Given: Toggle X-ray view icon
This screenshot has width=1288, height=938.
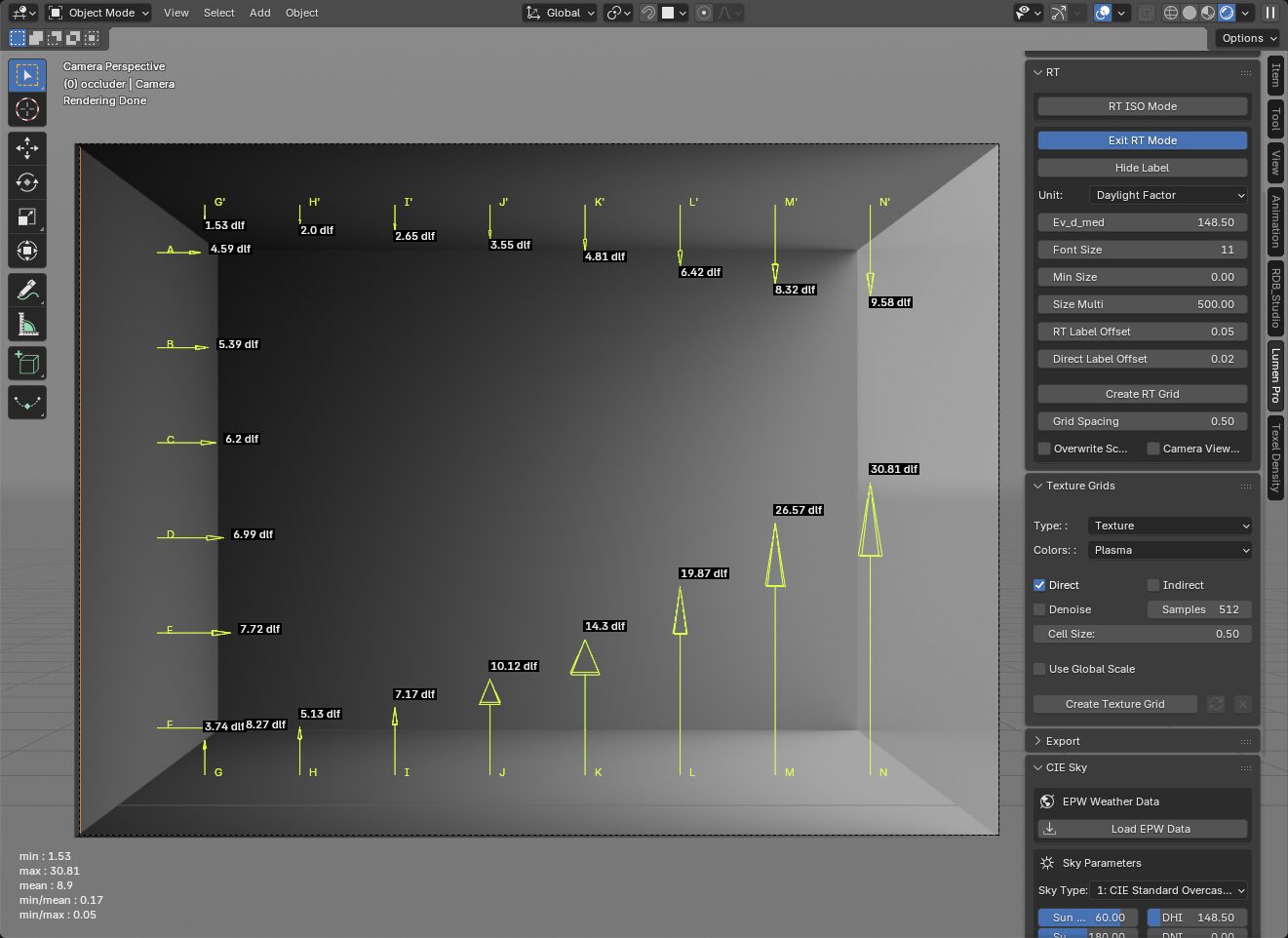Looking at the screenshot, I should (x=1147, y=13).
